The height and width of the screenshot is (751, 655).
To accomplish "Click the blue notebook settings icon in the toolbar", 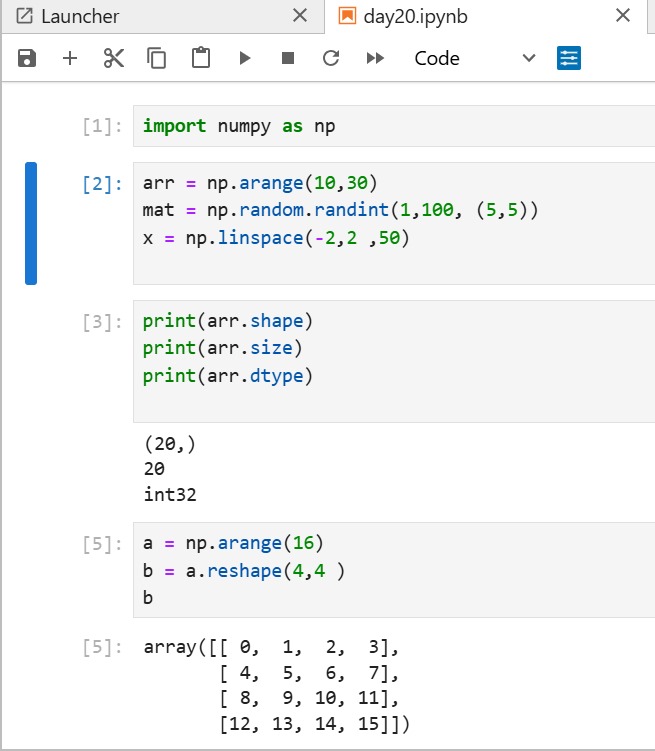I will click(569, 58).
